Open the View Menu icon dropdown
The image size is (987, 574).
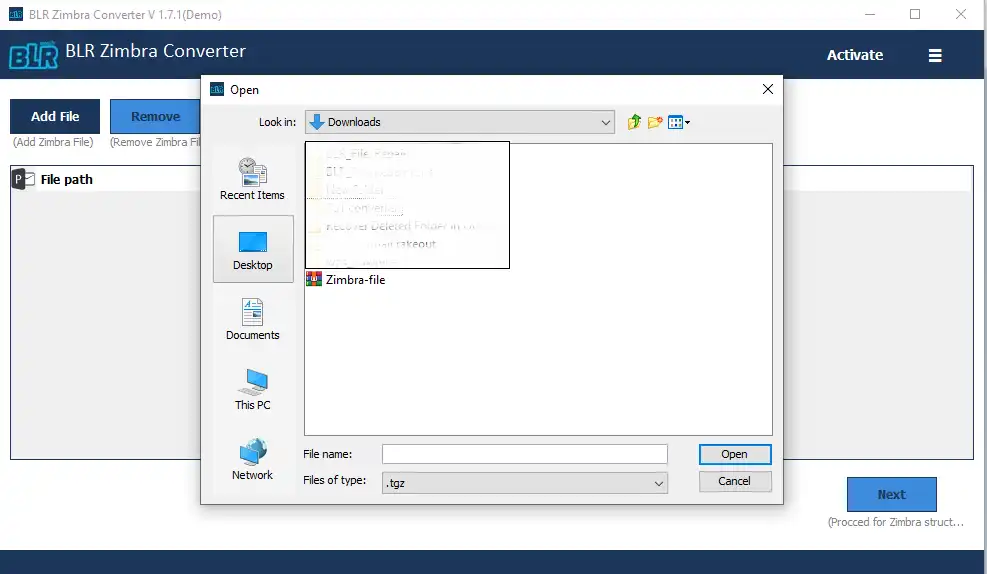(x=679, y=122)
